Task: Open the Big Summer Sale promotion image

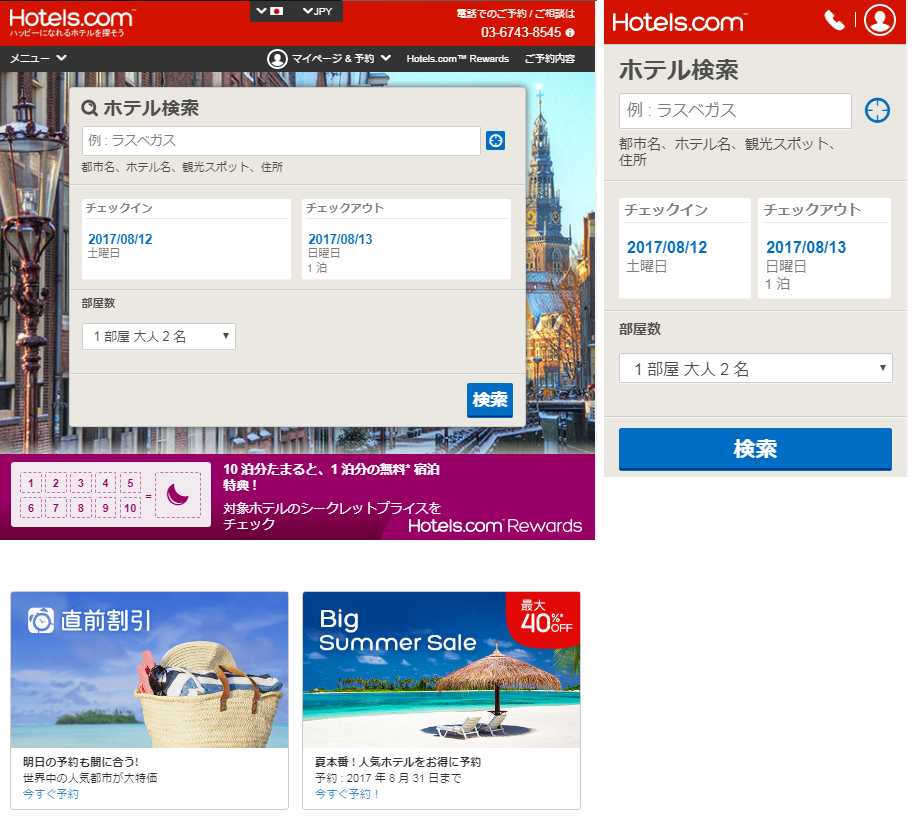Action: click(x=441, y=670)
